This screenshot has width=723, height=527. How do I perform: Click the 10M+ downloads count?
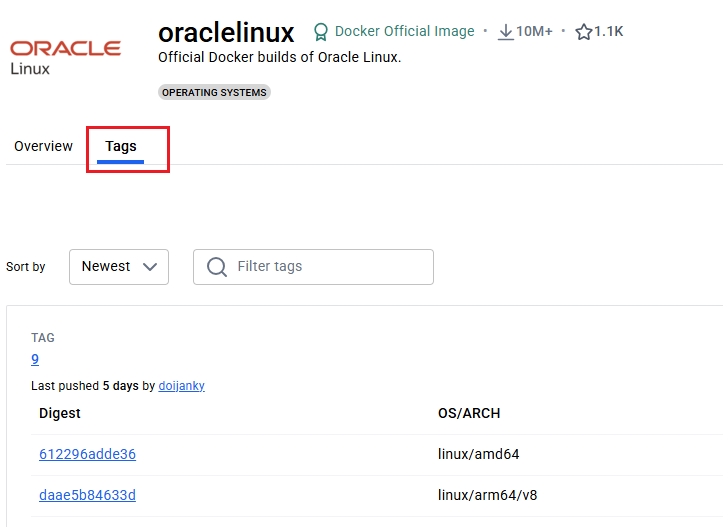[x=534, y=31]
